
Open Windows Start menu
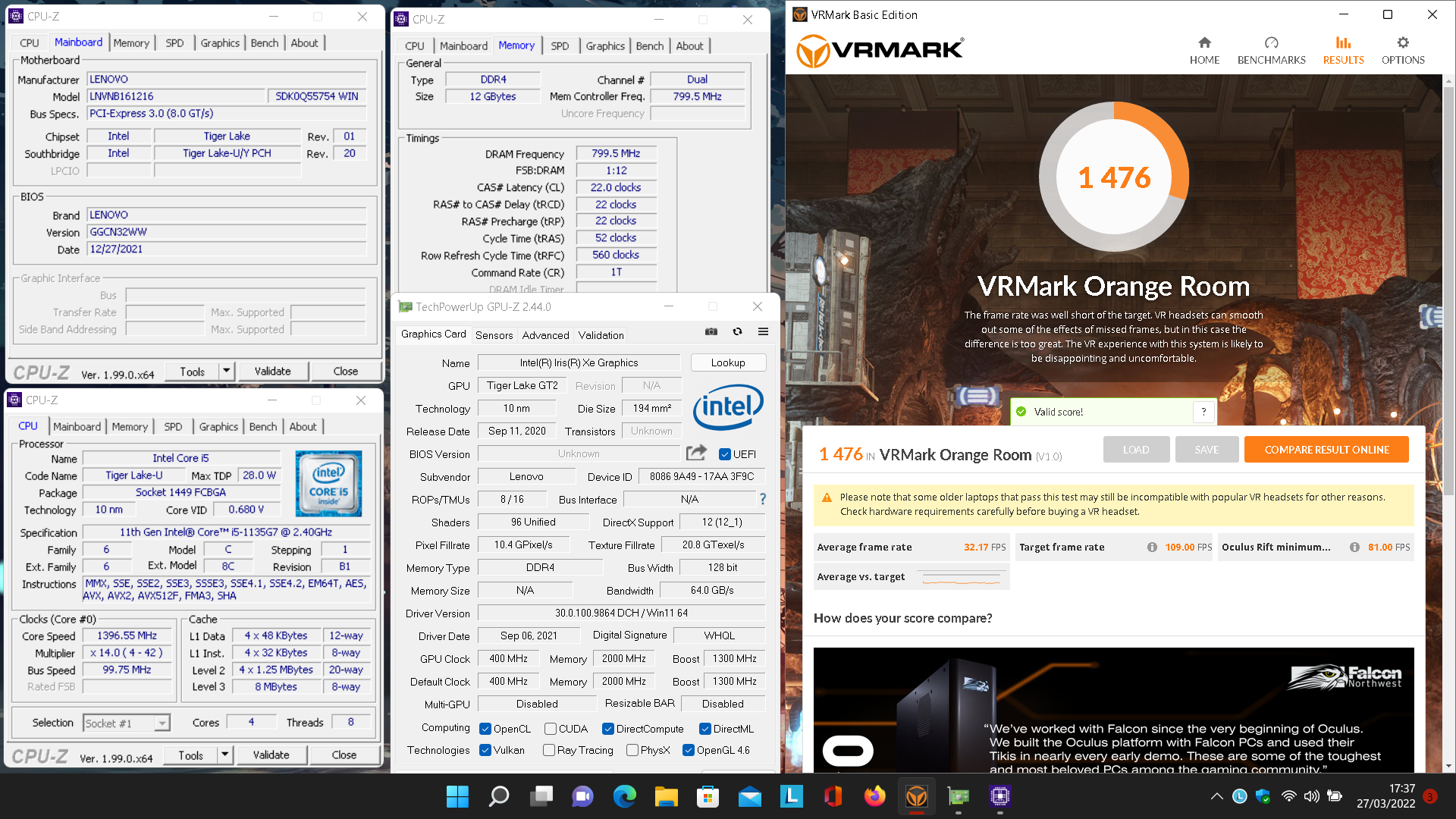point(457,796)
